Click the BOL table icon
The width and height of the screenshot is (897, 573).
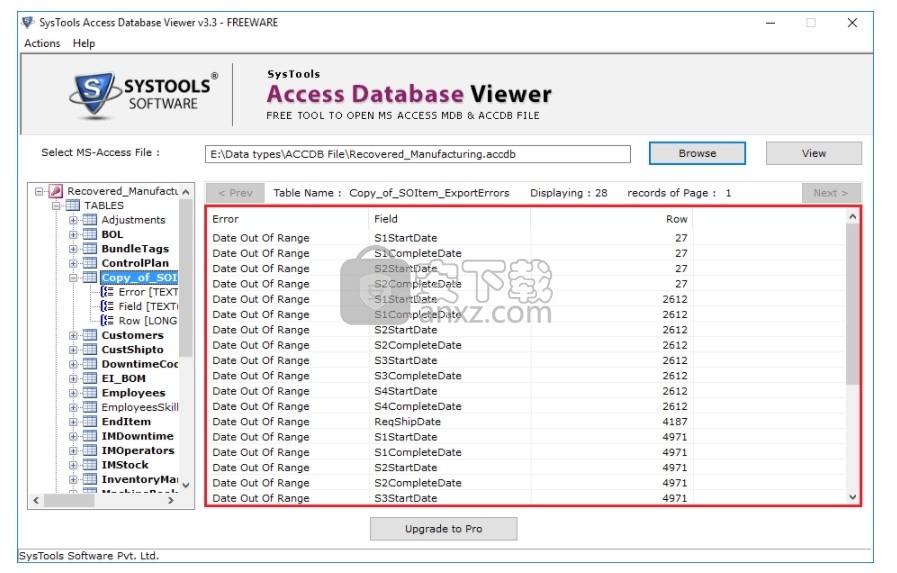pyautogui.click(x=90, y=234)
